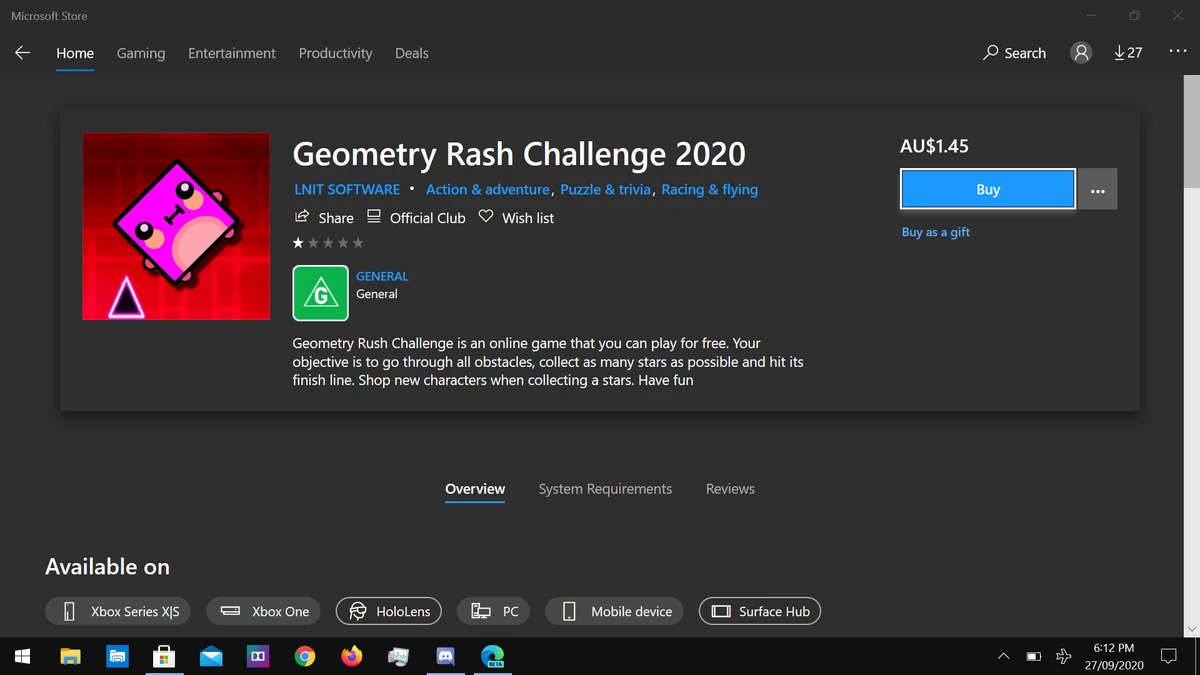The height and width of the screenshot is (675, 1200).
Task: Click the Buy as a gift link
Action: 935,232
